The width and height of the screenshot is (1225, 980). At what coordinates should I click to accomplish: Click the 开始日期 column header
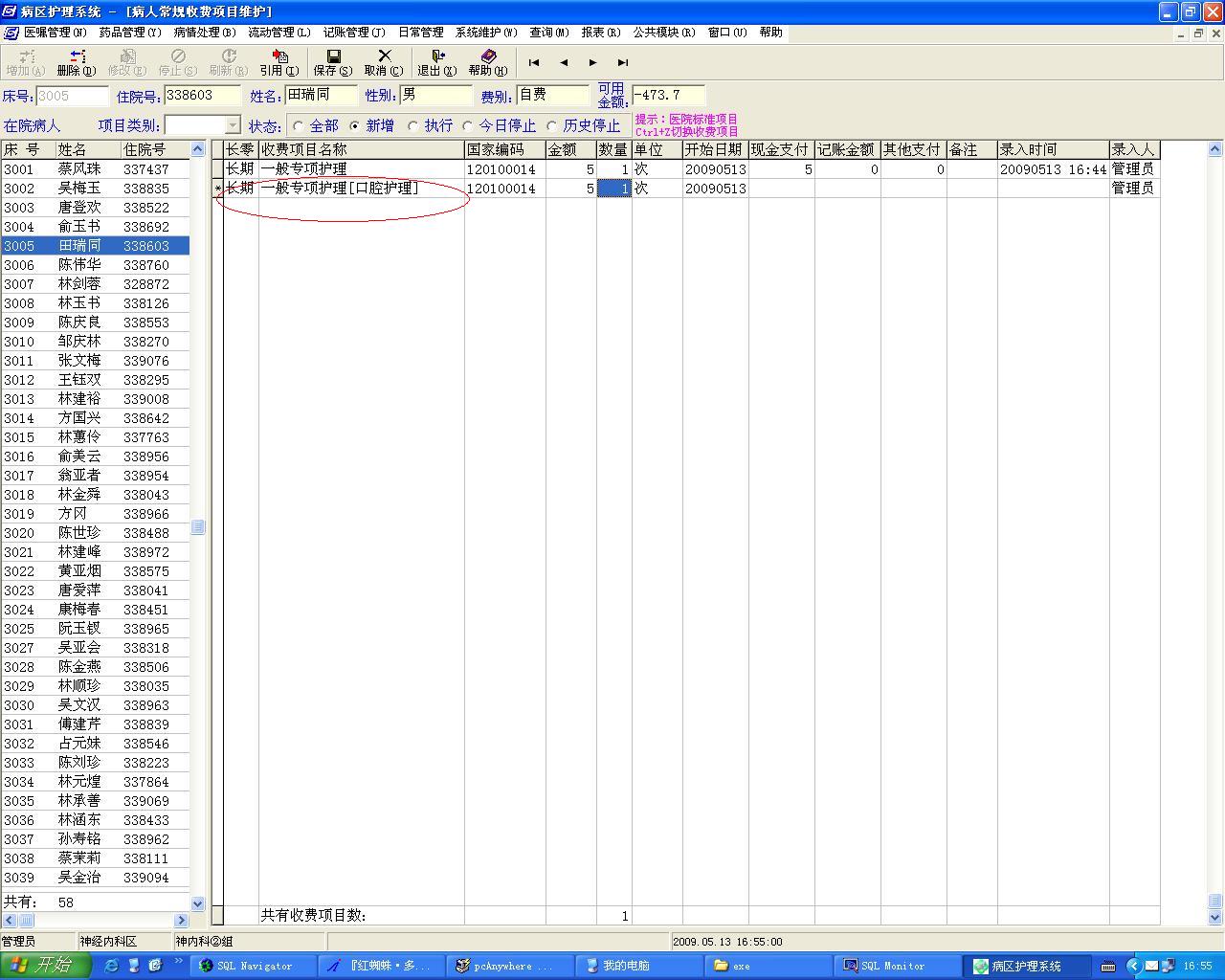tap(716, 150)
